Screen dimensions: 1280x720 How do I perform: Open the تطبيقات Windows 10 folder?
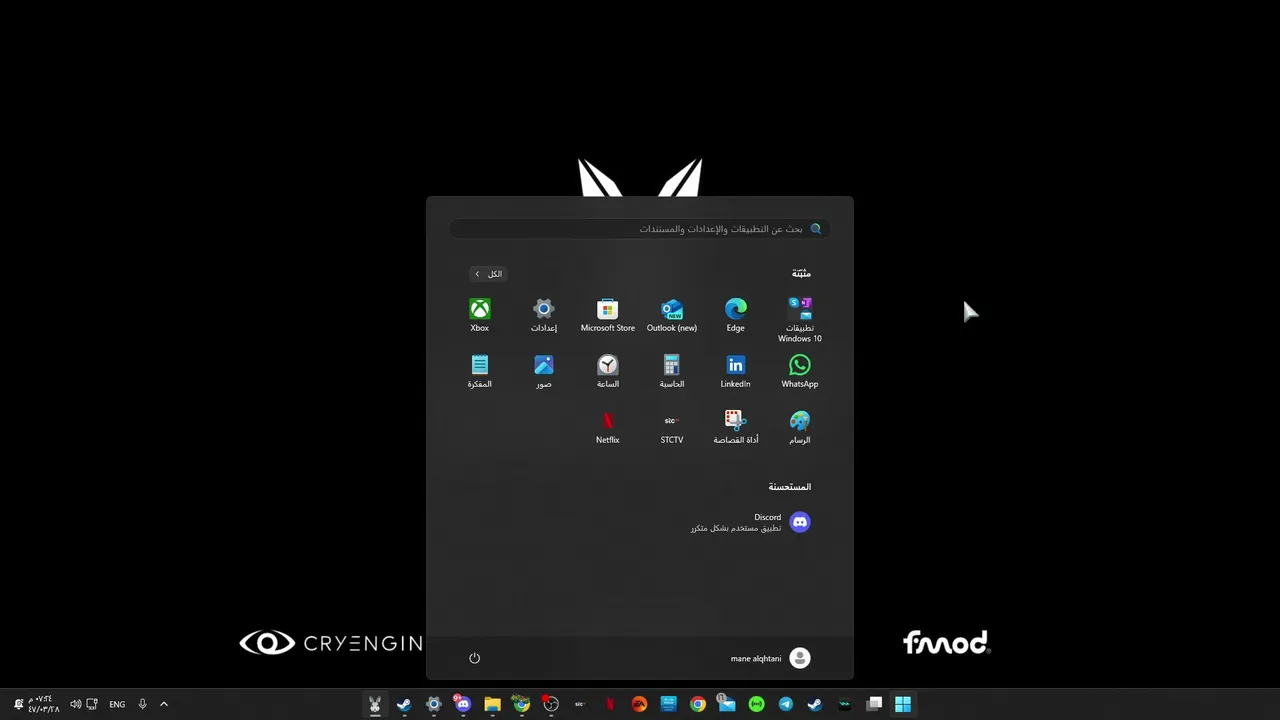[800, 320]
